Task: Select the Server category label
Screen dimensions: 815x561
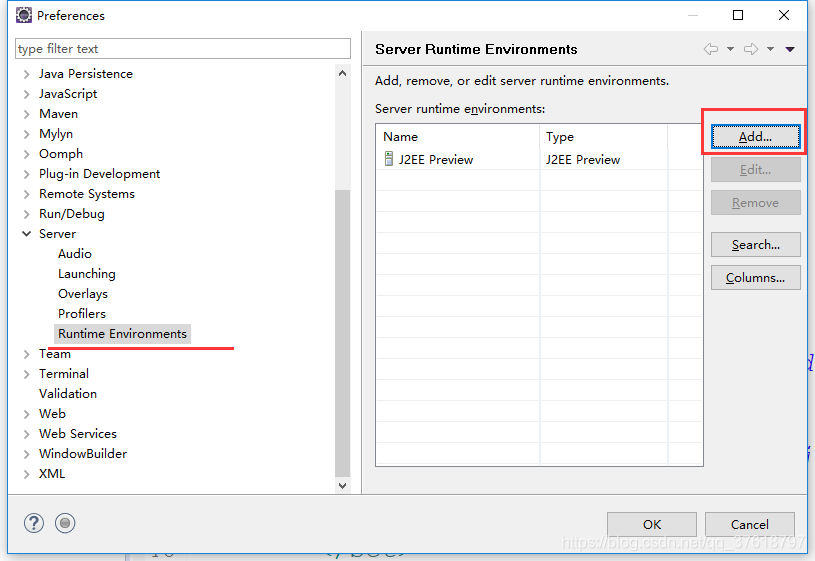Action: (x=57, y=234)
